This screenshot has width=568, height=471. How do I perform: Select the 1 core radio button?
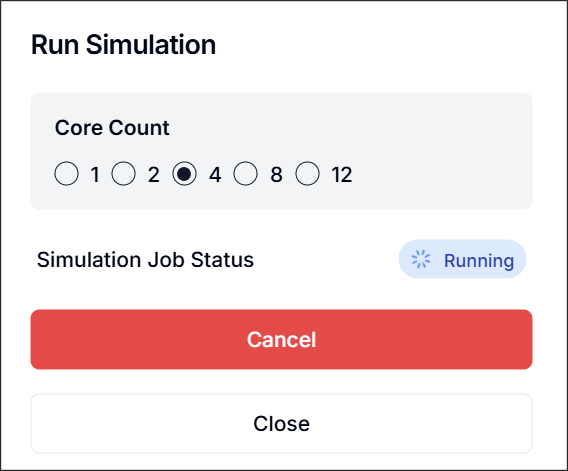coord(66,174)
